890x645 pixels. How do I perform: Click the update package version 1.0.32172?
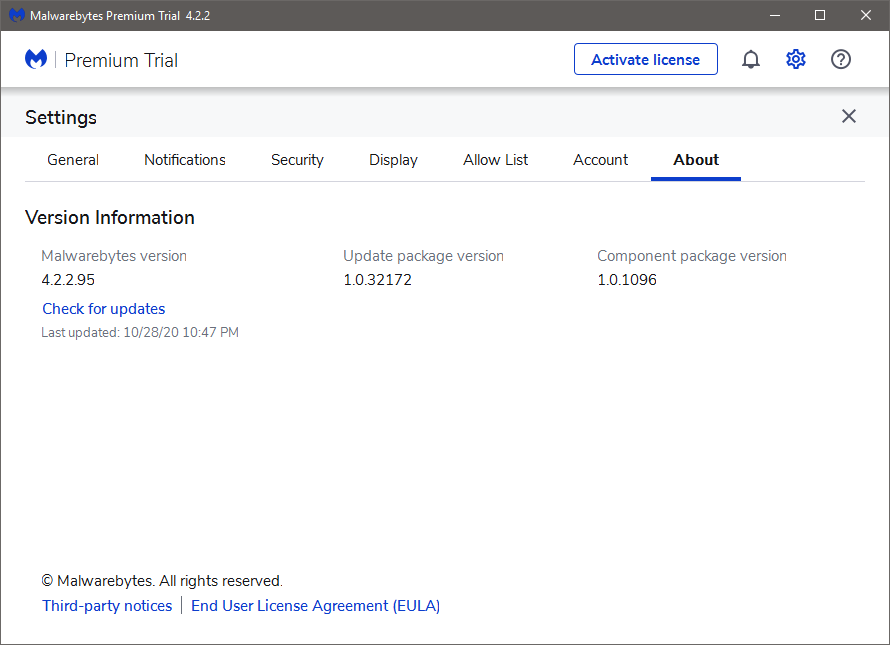[377, 280]
